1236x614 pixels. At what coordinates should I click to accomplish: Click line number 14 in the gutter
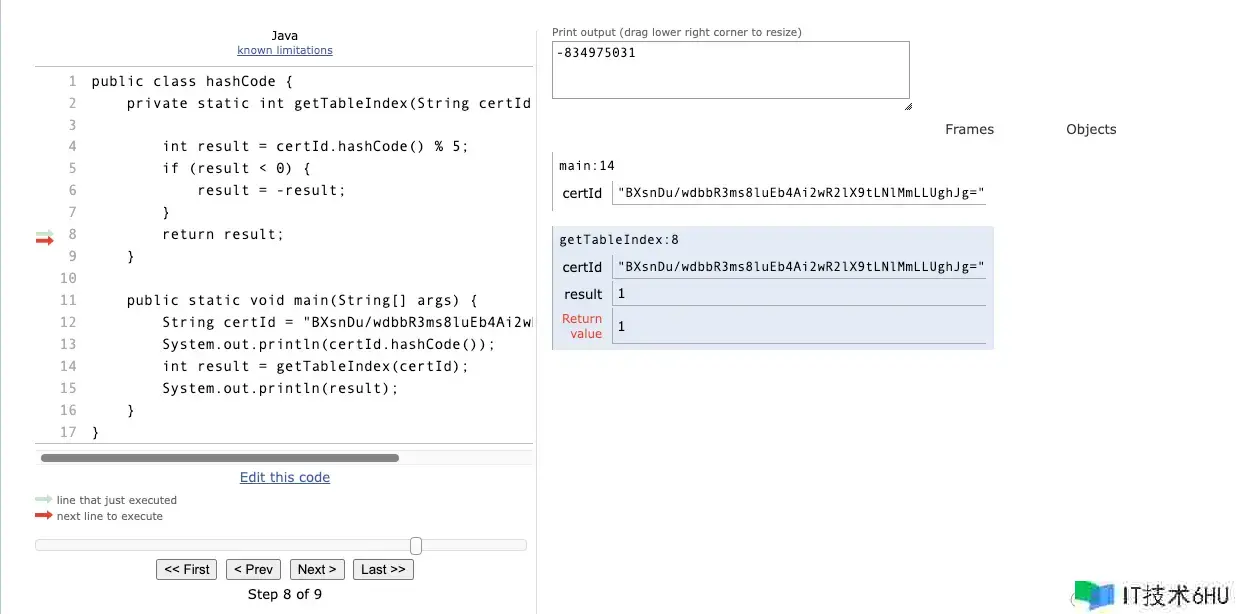click(68, 366)
